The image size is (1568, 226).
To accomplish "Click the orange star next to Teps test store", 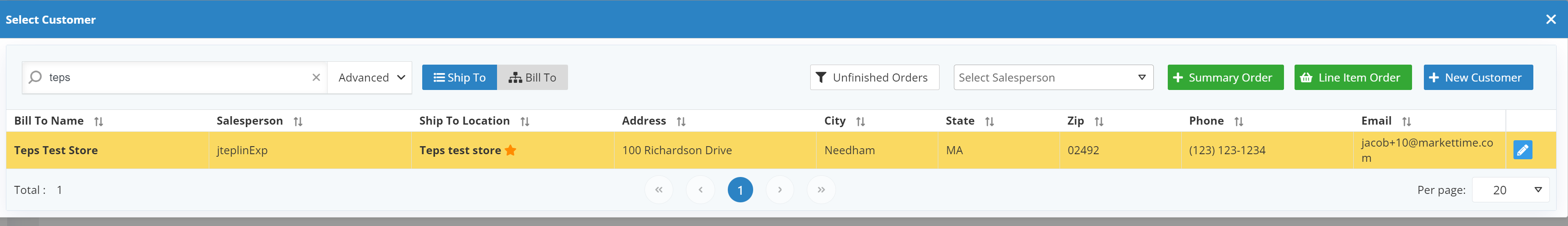I will click(x=510, y=150).
